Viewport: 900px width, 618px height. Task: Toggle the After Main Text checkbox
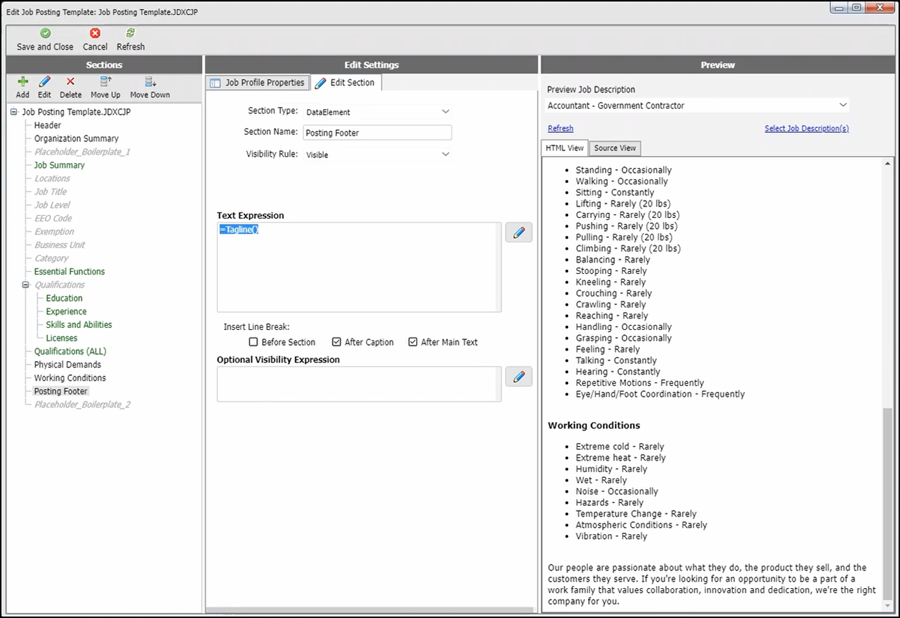click(x=413, y=342)
